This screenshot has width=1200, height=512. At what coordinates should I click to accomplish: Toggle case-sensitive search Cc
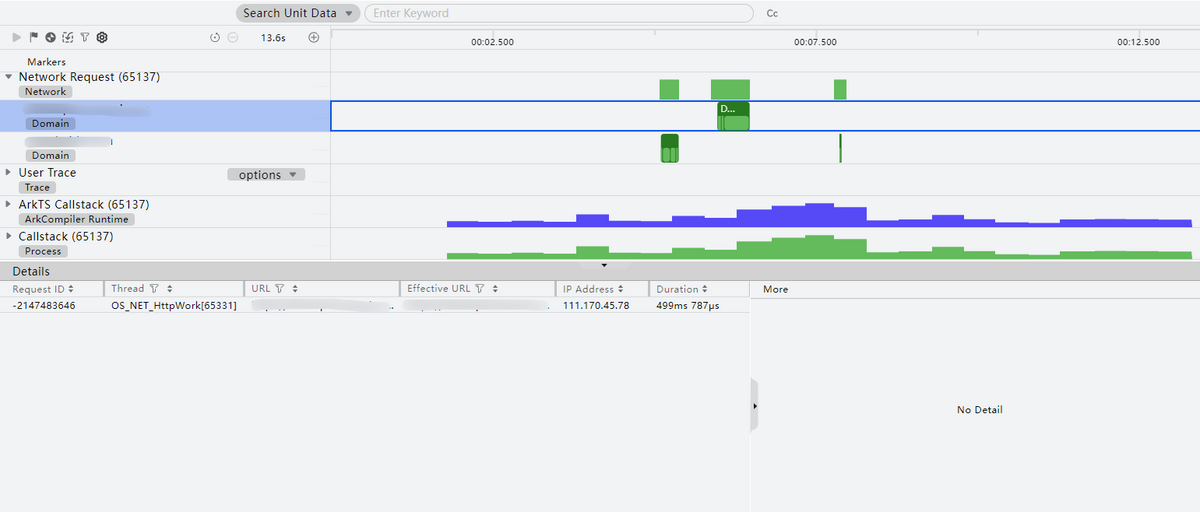tap(772, 14)
